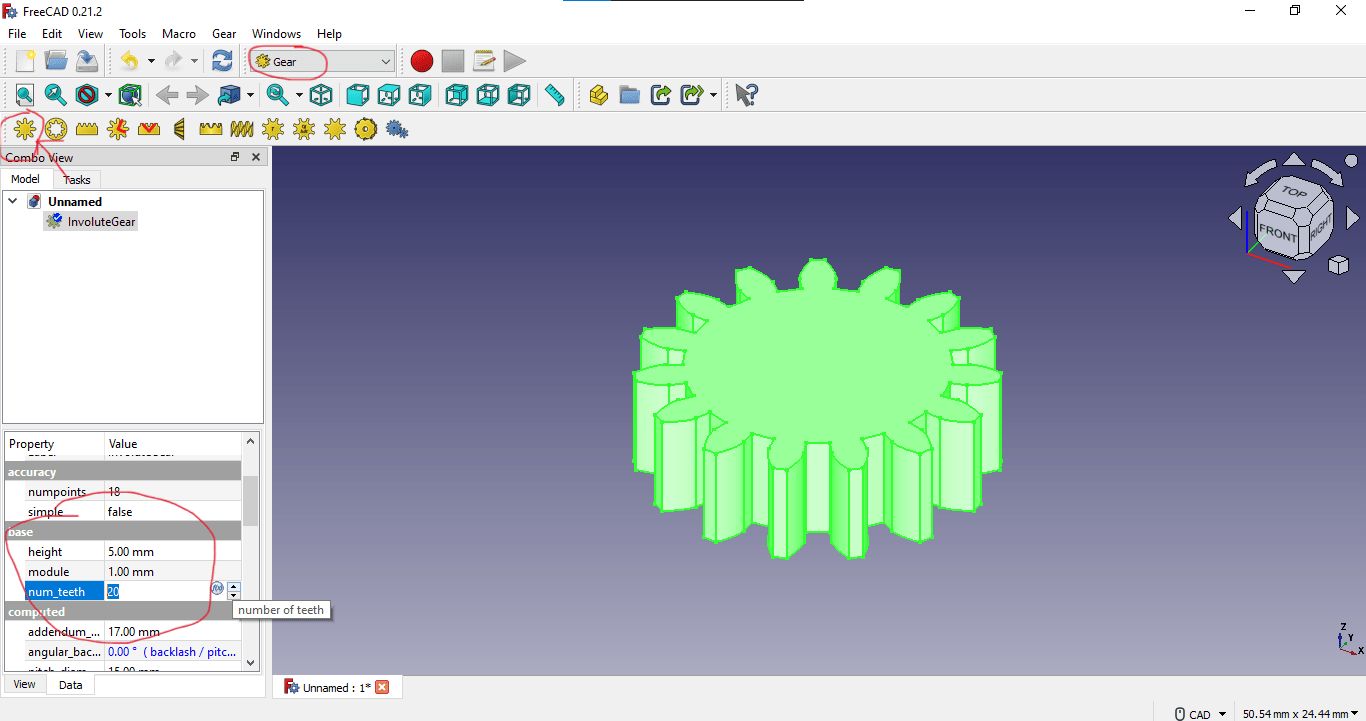Open CAD navigation style menu
1366x721 pixels.
click(1200, 714)
